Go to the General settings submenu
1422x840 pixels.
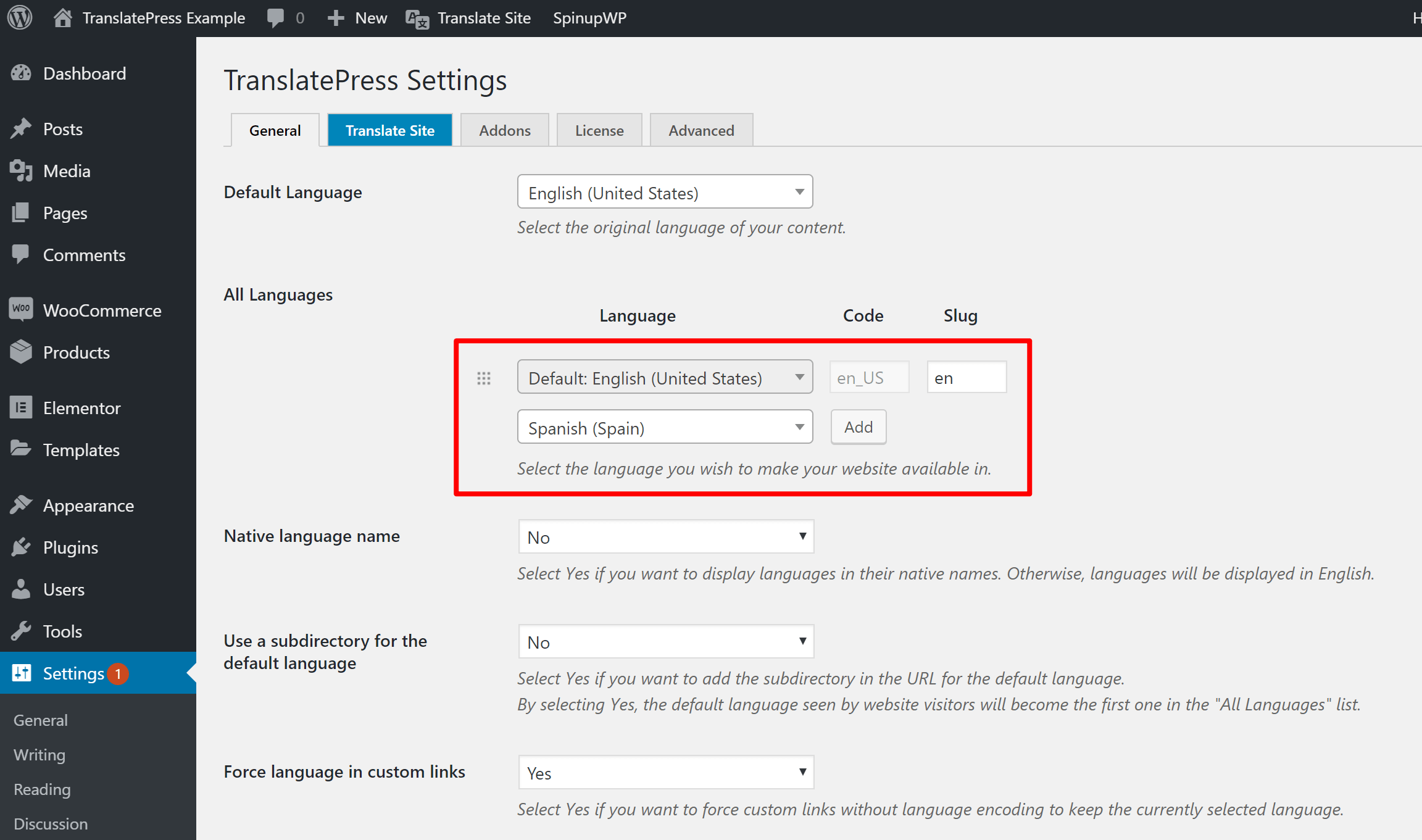41,720
